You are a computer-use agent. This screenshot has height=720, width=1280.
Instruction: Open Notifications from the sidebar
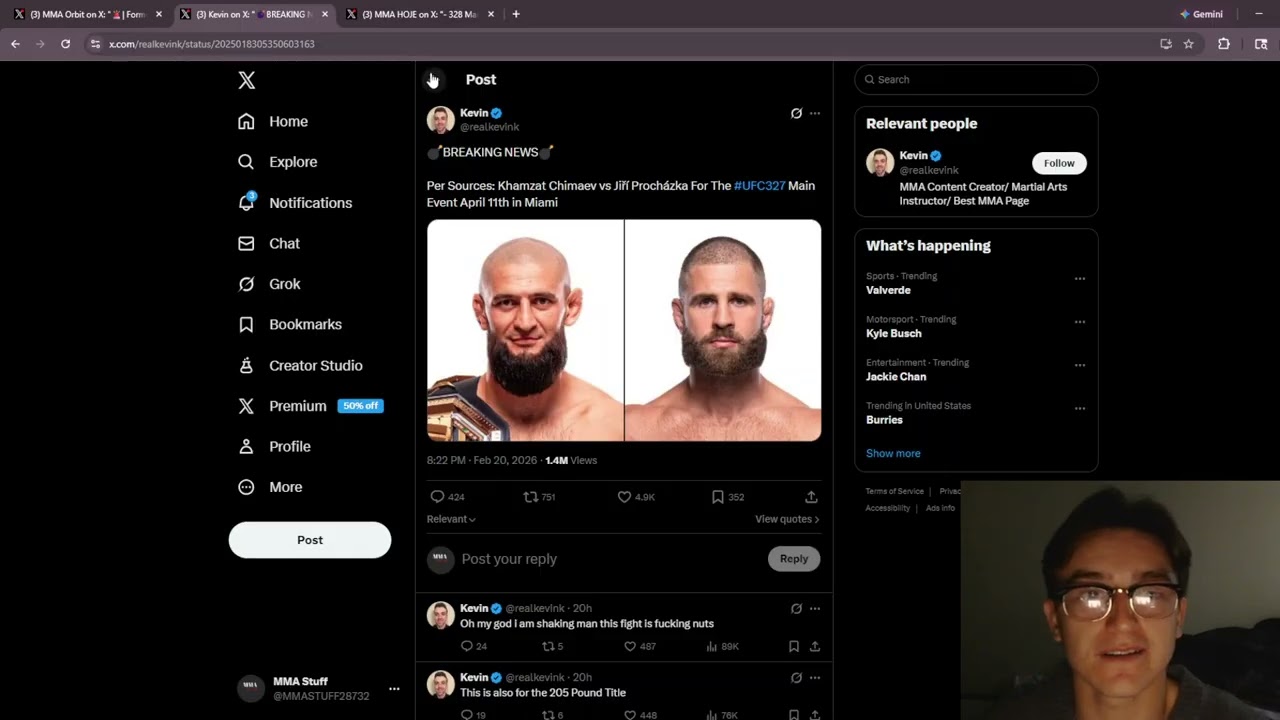point(295,203)
